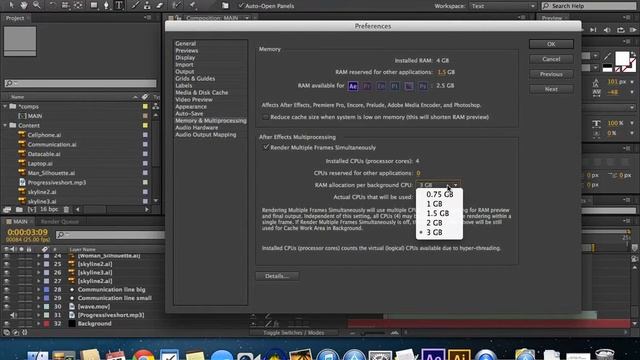The height and width of the screenshot is (360, 640).
Task: Click the Cellphone.ai file icon
Action: click(22, 135)
